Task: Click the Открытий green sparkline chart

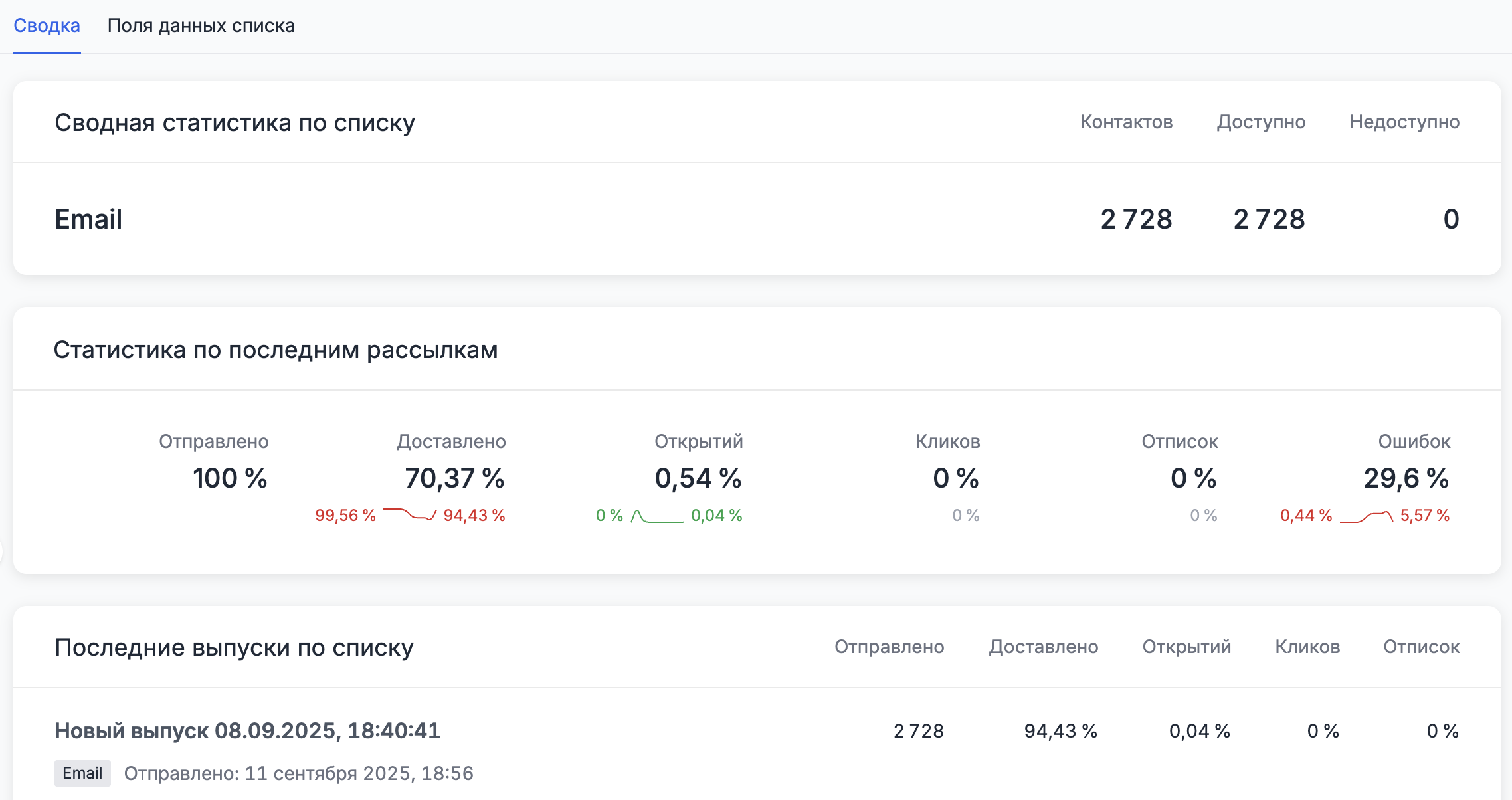Action: pos(656,516)
